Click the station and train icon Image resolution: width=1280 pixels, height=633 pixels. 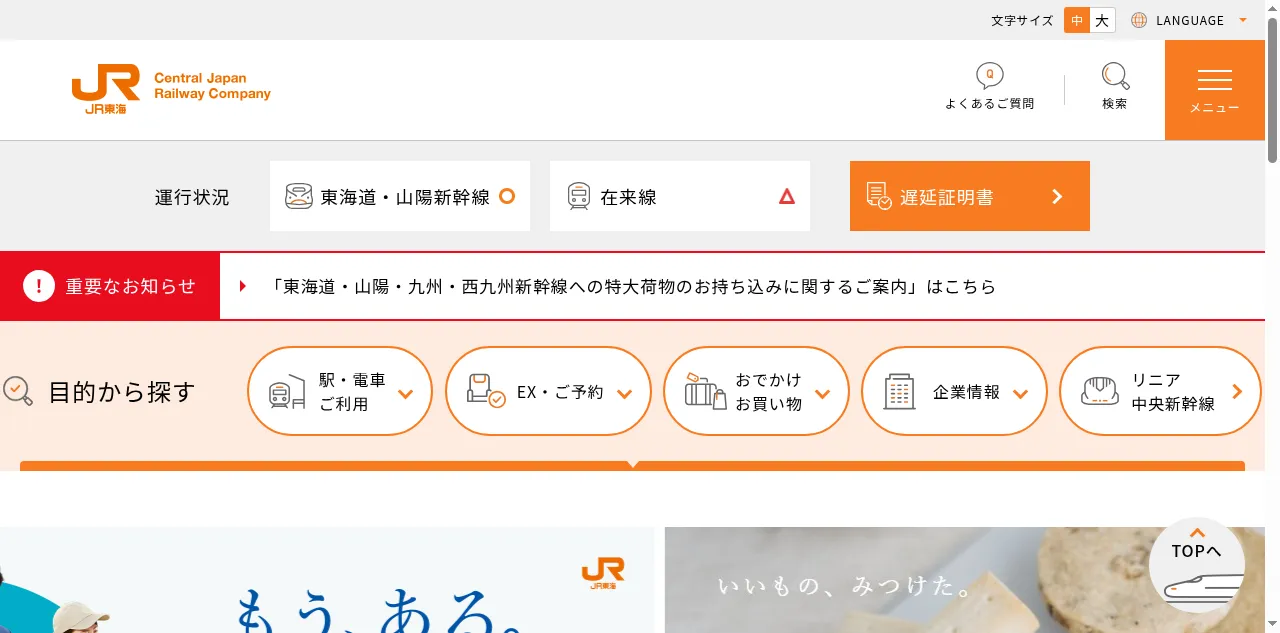(287, 391)
